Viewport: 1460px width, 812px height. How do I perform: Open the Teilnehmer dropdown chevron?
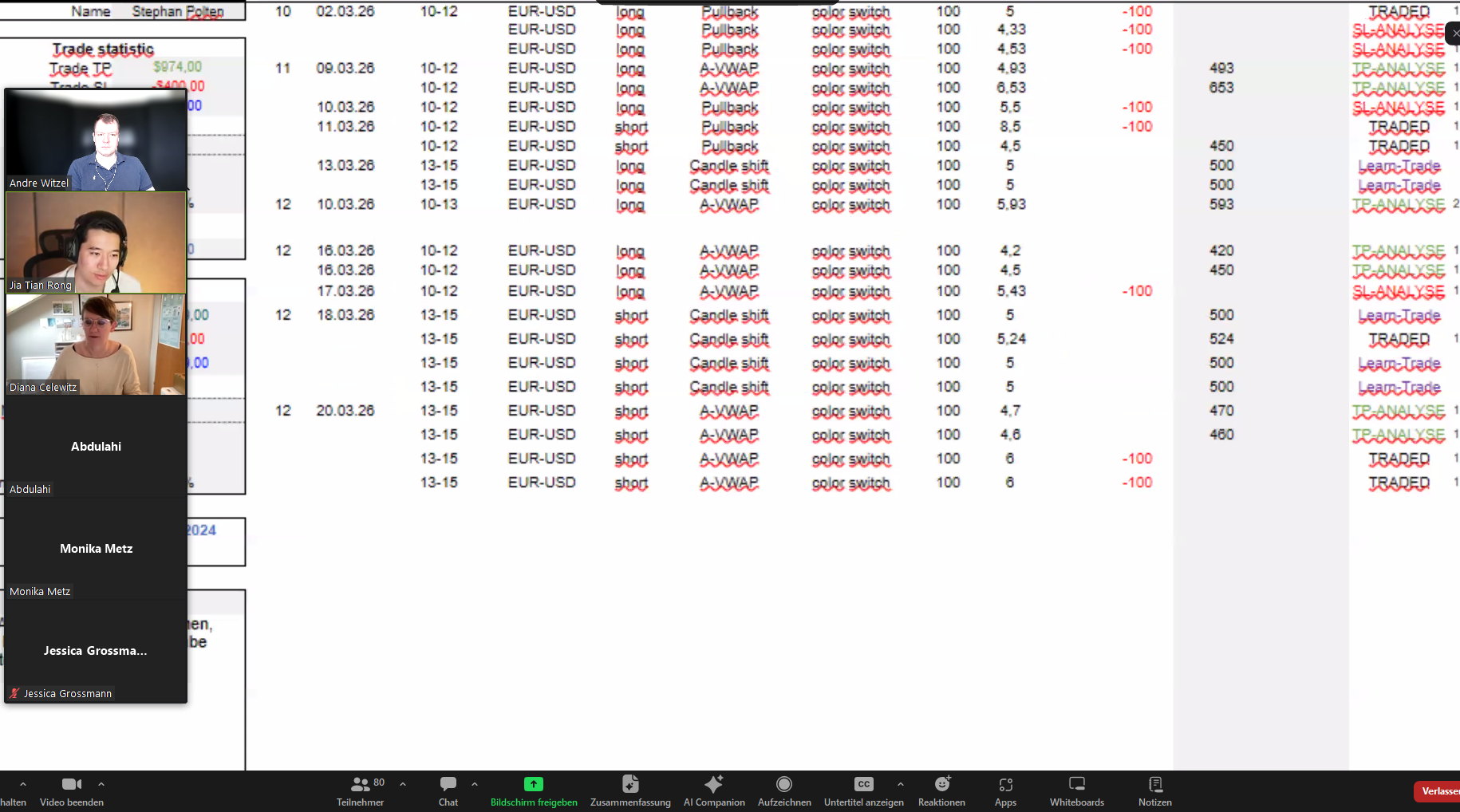(x=402, y=783)
